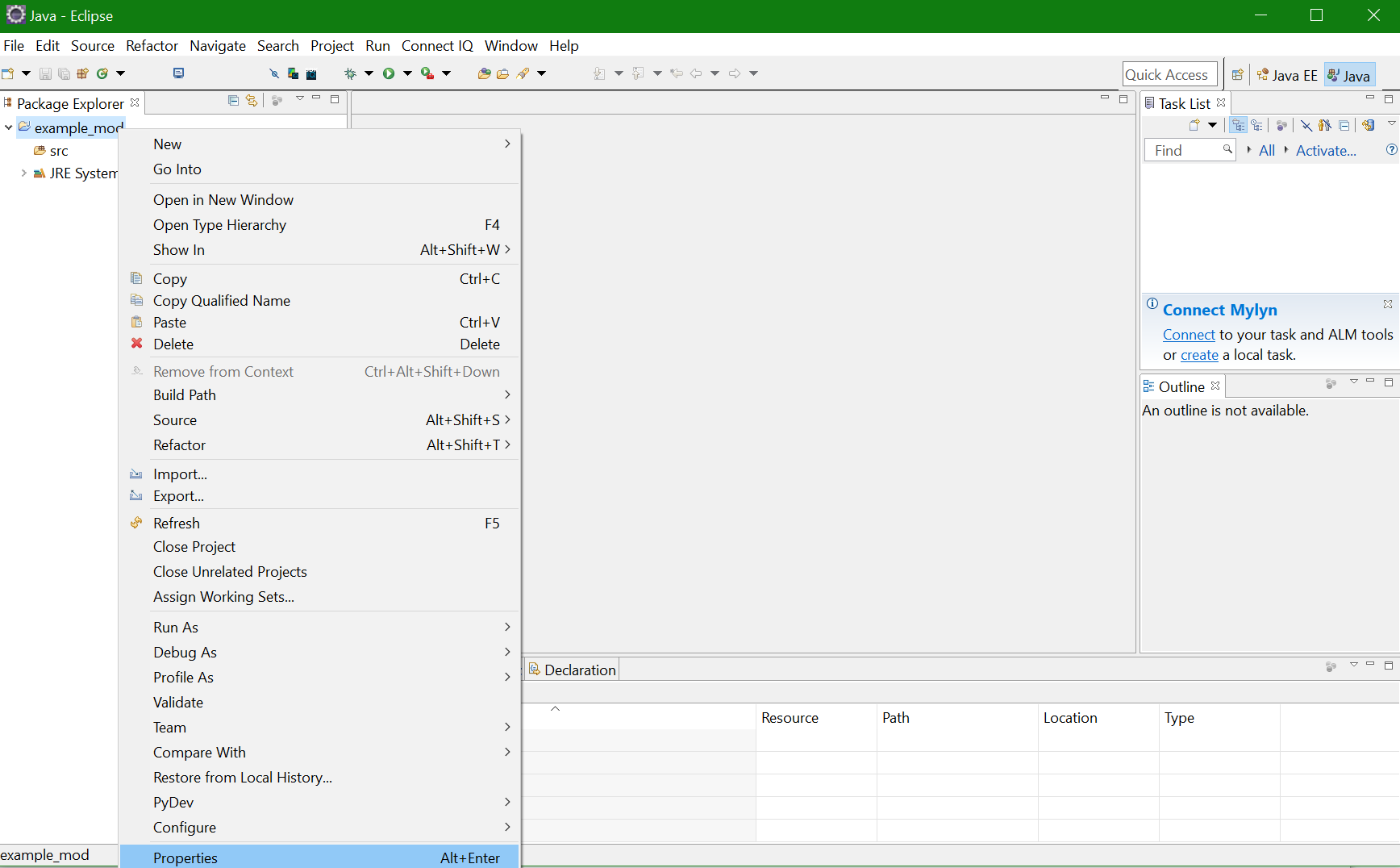This screenshot has height=868, width=1400.
Task: Close the Connect Mylyn notification
Action: click(1387, 304)
